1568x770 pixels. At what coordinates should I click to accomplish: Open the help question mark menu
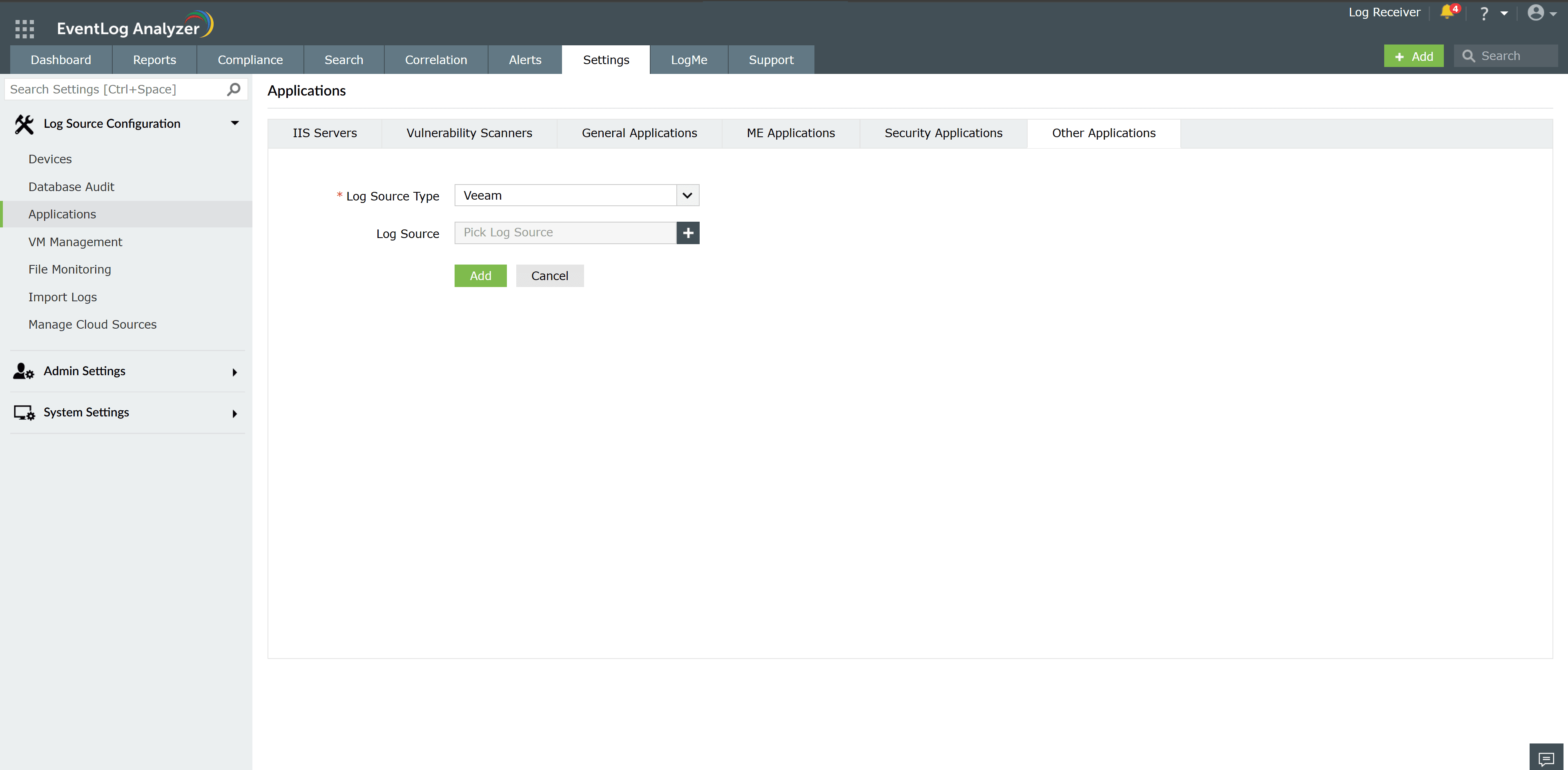click(1484, 13)
